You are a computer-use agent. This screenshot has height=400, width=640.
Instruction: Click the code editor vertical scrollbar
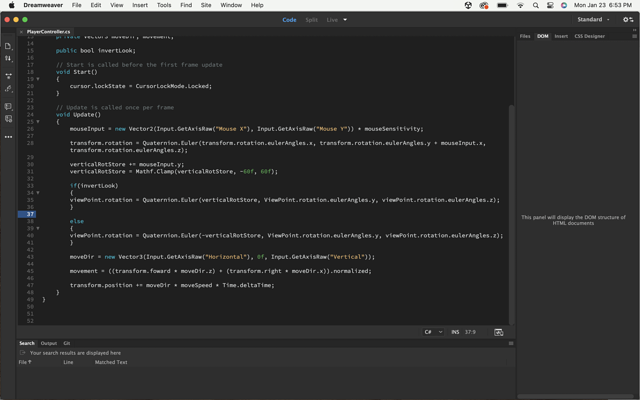pyautogui.click(x=511, y=213)
